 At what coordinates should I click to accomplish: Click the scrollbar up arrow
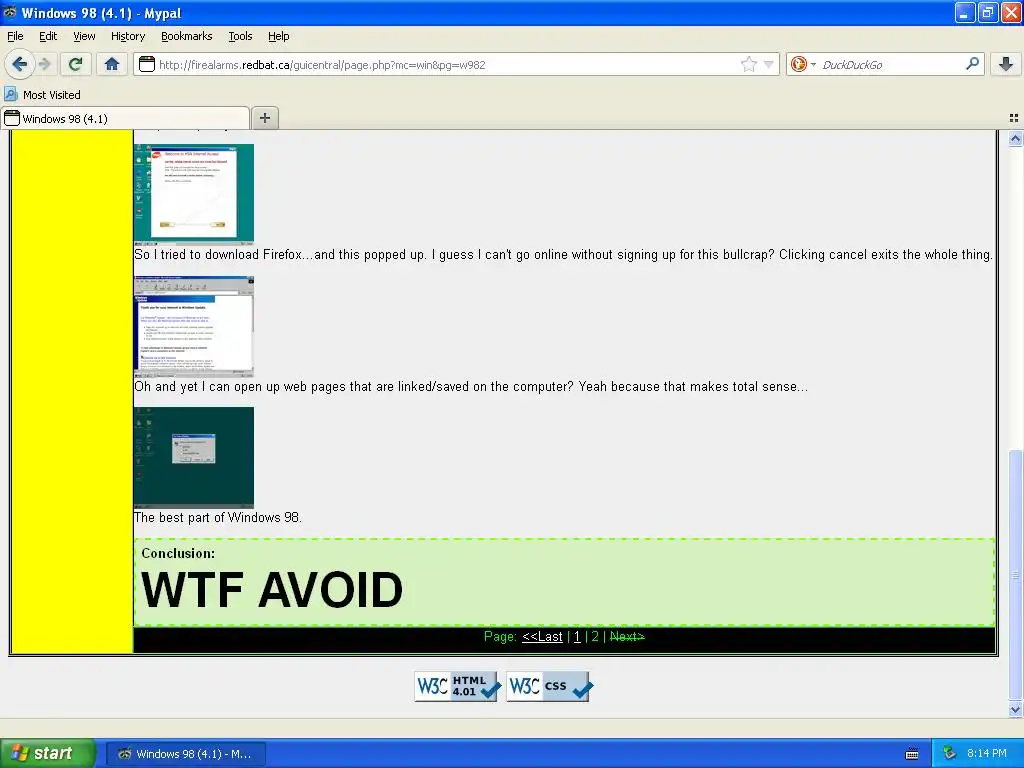coord(1015,138)
